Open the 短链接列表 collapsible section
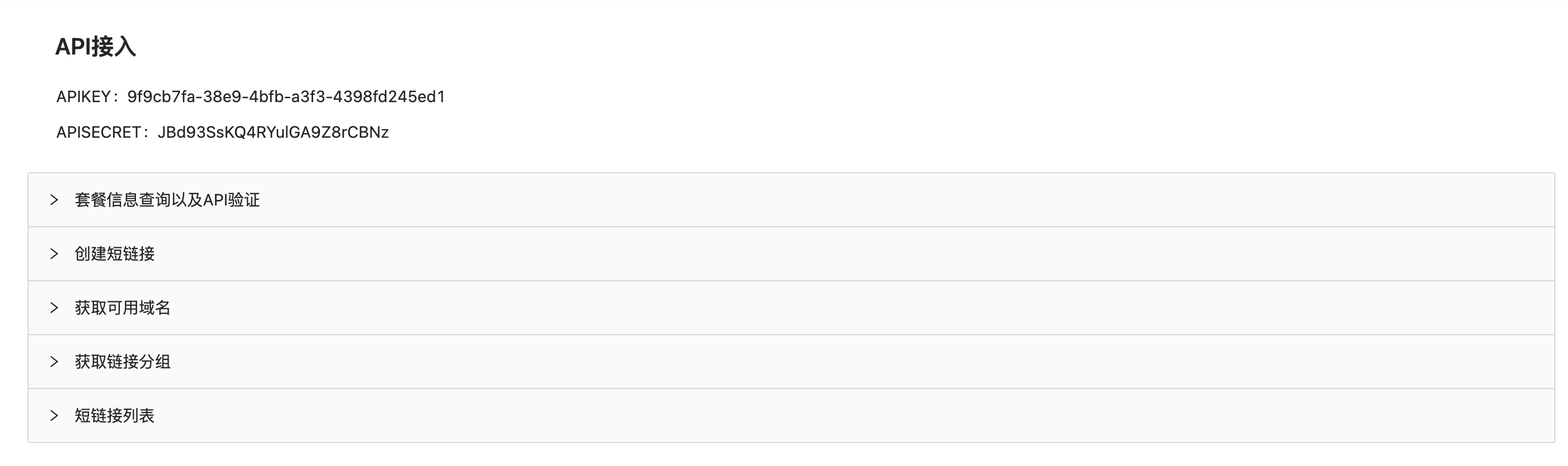This screenshot has height=466, width=1568. coord(791,415)
